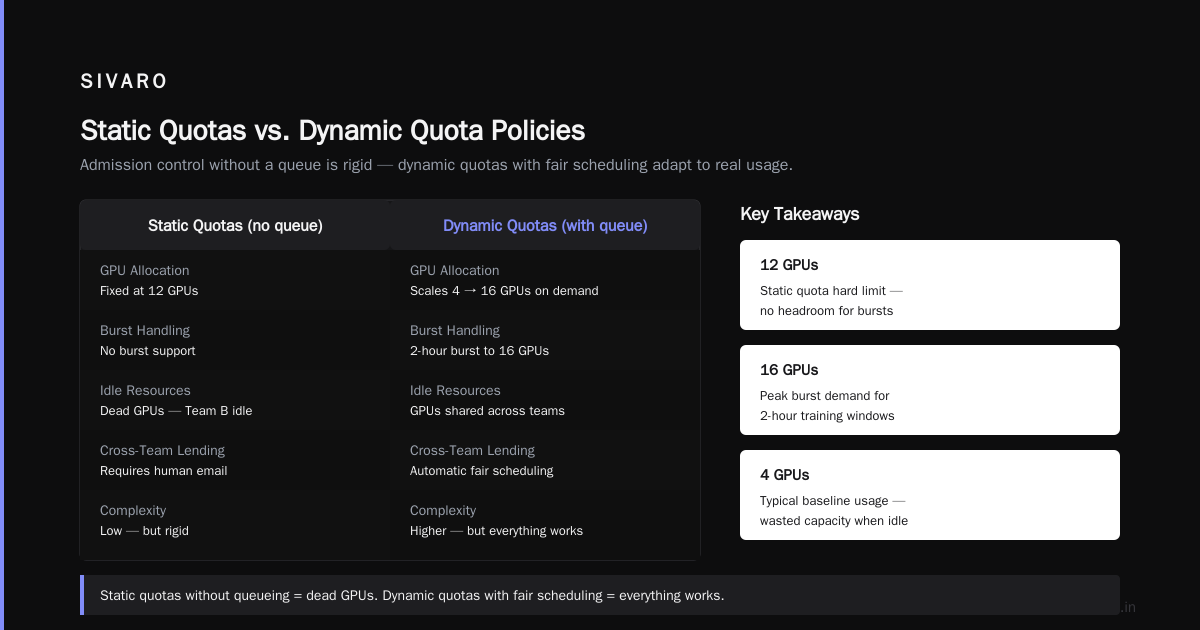Click the '12 GPUs' takeaway card title
This screenshot has height=630, width=1200.
click(789, 265)
